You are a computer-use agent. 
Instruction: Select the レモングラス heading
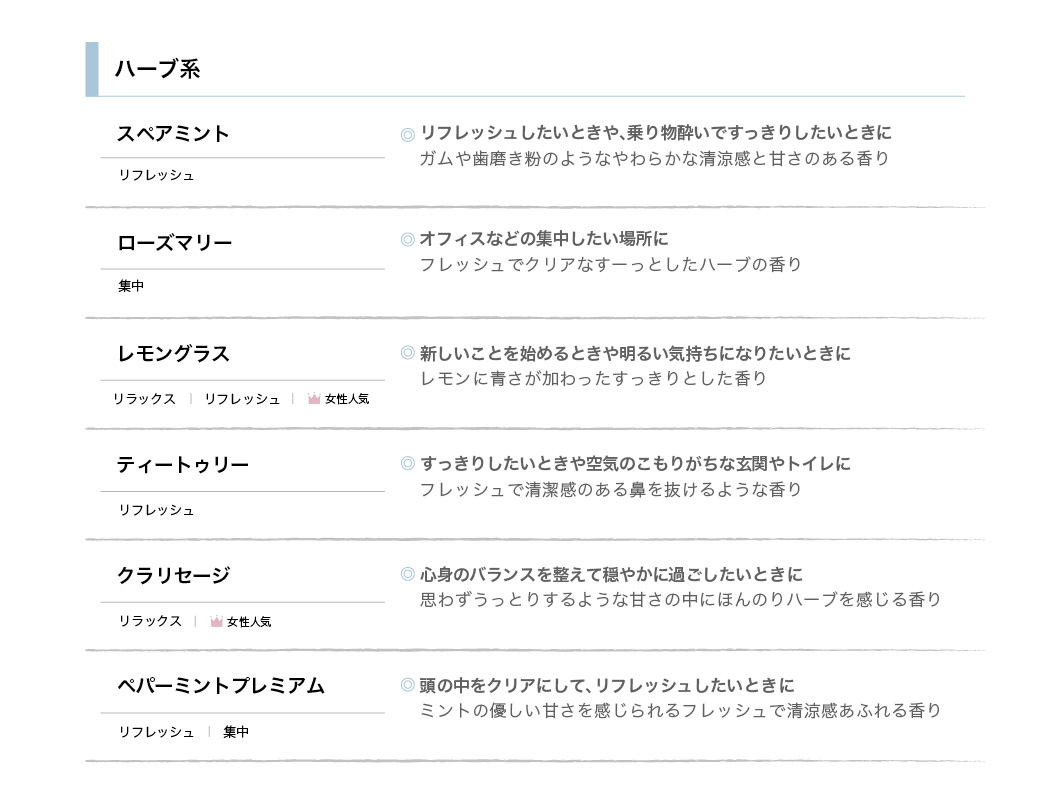click(173, 353)
